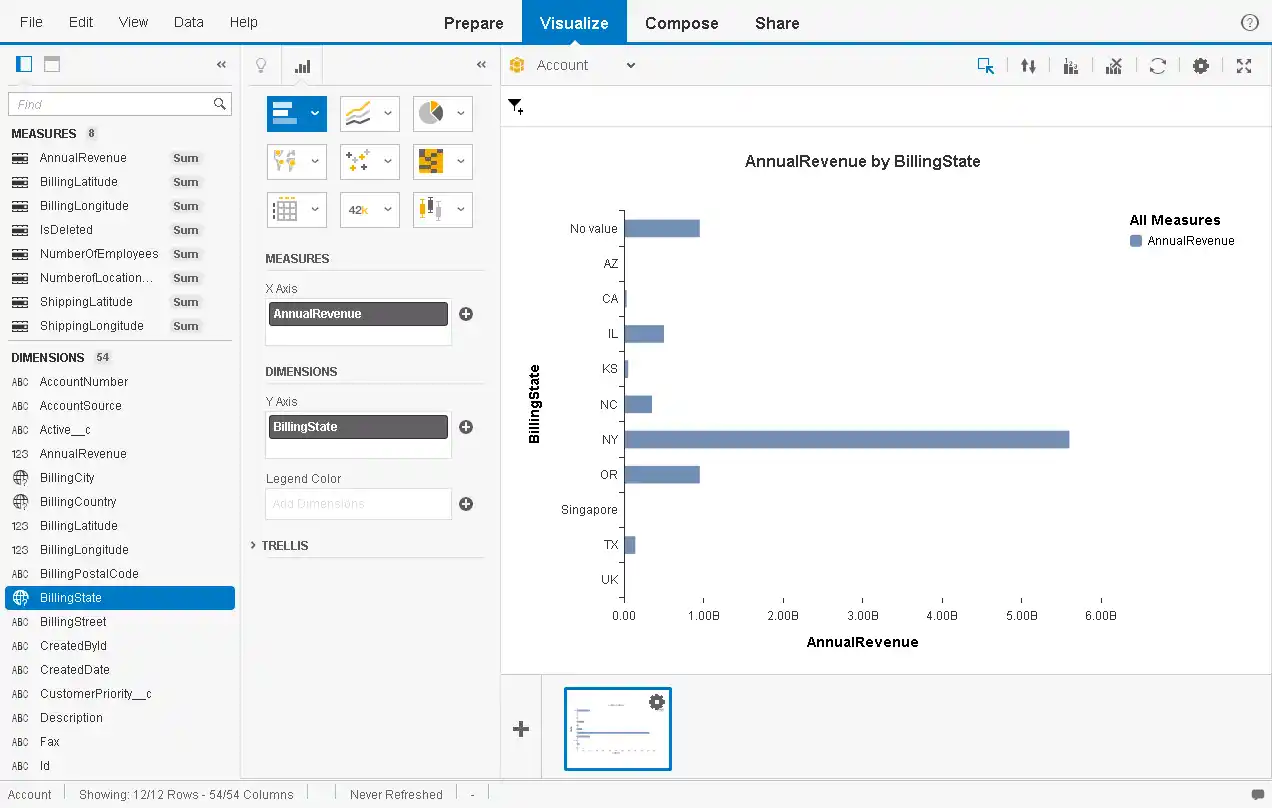This screenshot has height=808, width=1272.
Task: Add a dimension to Legend Color
Action: click(466, 504)
